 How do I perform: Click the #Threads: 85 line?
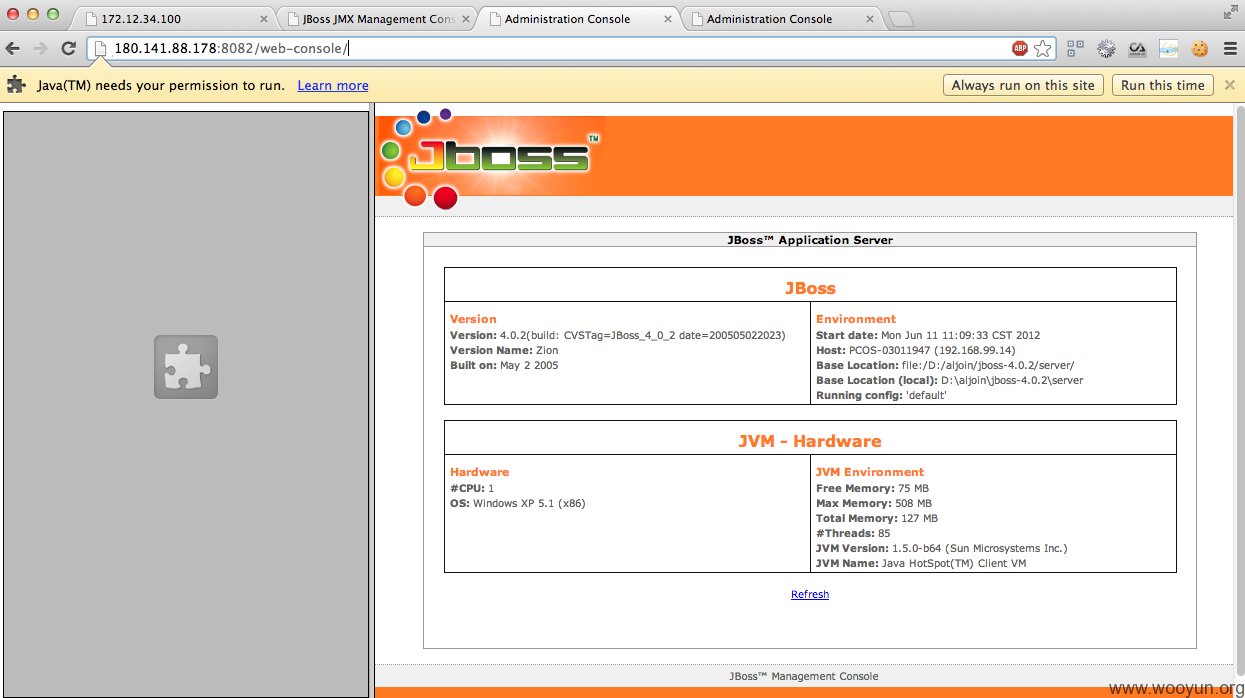(x=853, y=533)
